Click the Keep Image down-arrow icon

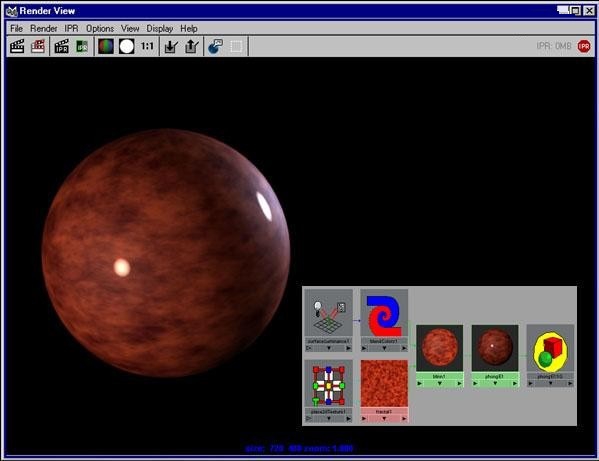click(170, 46)
